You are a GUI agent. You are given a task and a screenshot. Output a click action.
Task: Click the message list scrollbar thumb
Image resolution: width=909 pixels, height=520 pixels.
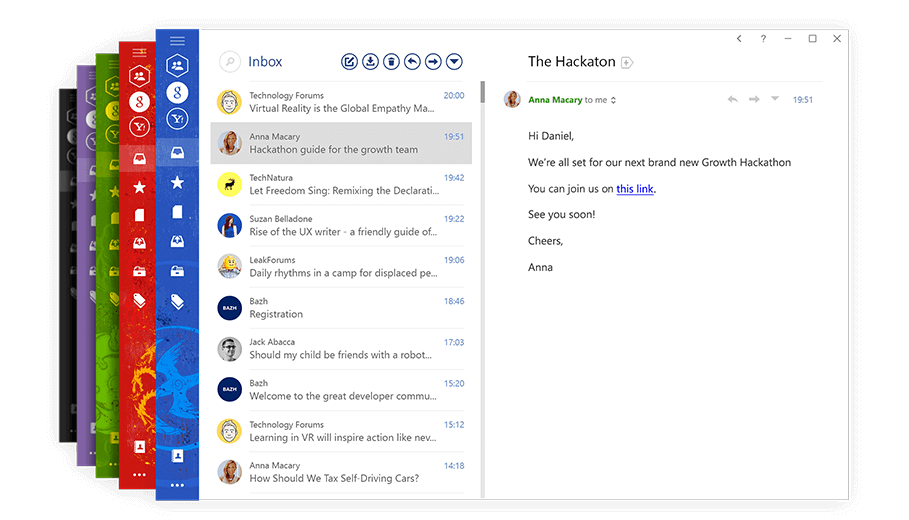482,92
